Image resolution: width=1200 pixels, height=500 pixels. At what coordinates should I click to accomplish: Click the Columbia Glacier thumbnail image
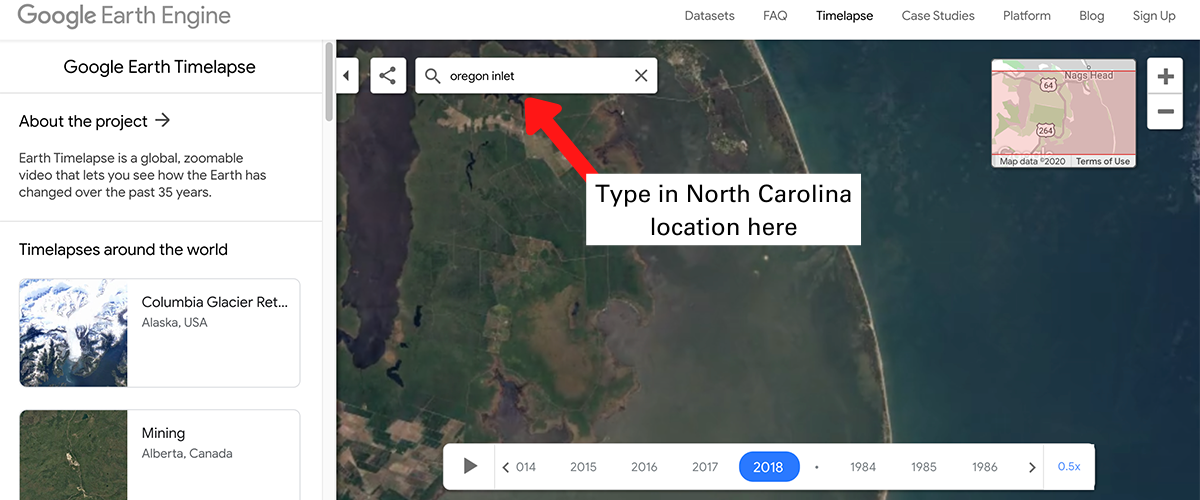click(x=74, y=333)
